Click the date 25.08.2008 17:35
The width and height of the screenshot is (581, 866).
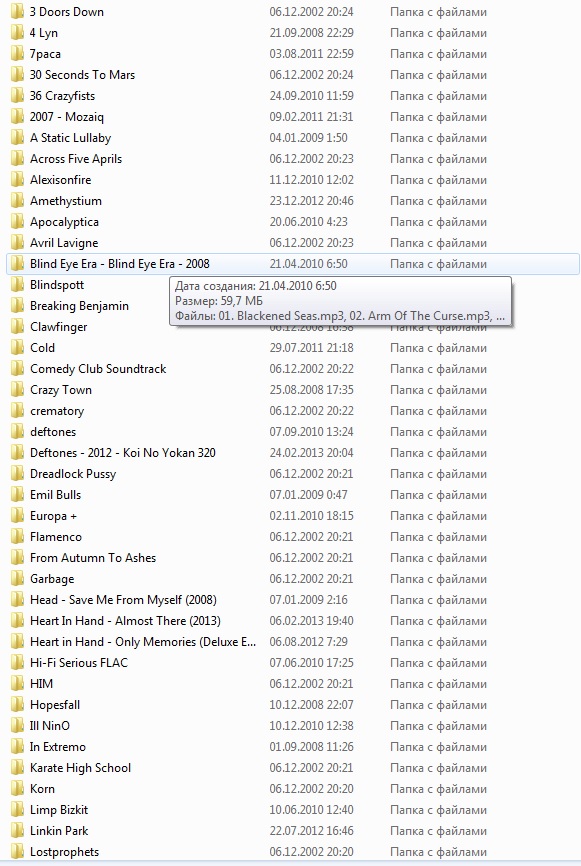pyautogui.click(x=311, y=389)
